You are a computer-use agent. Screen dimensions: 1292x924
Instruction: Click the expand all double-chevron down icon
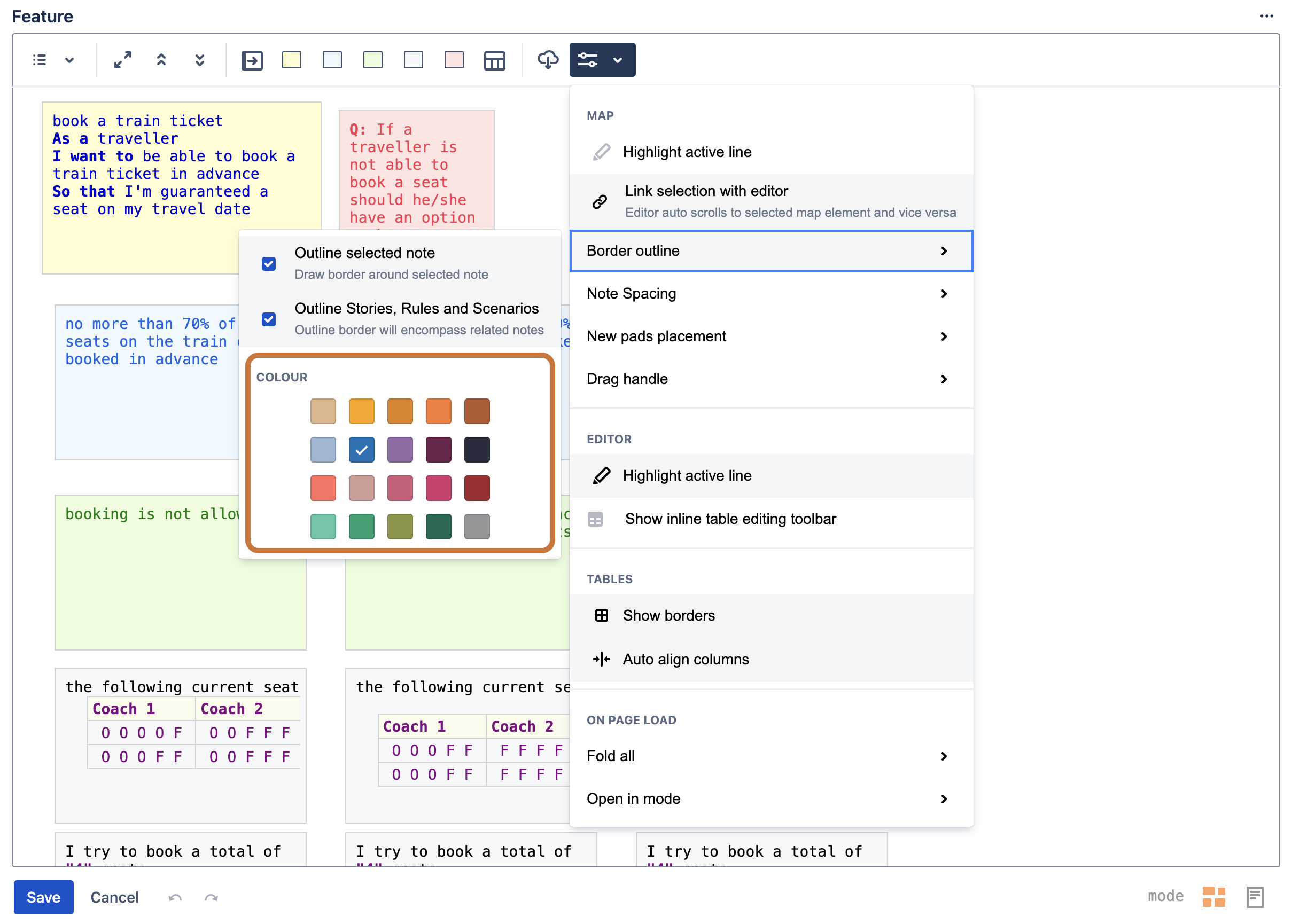[200, 60]
